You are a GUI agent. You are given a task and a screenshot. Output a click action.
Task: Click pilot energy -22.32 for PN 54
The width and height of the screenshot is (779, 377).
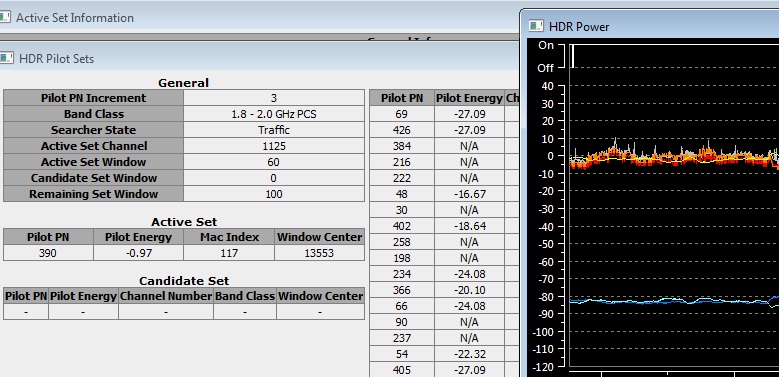(469, 354)
